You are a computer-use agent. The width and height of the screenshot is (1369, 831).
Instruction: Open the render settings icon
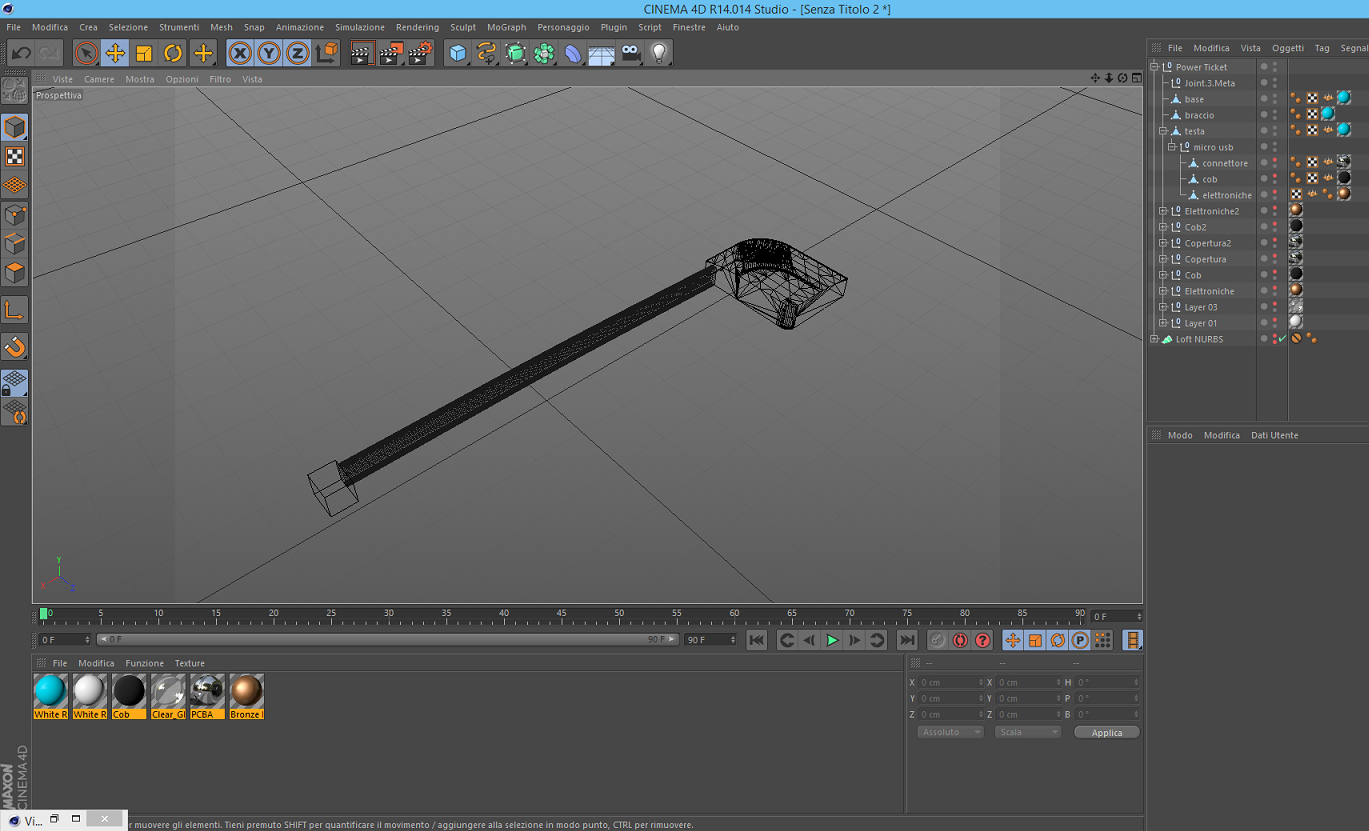point(420,54)
